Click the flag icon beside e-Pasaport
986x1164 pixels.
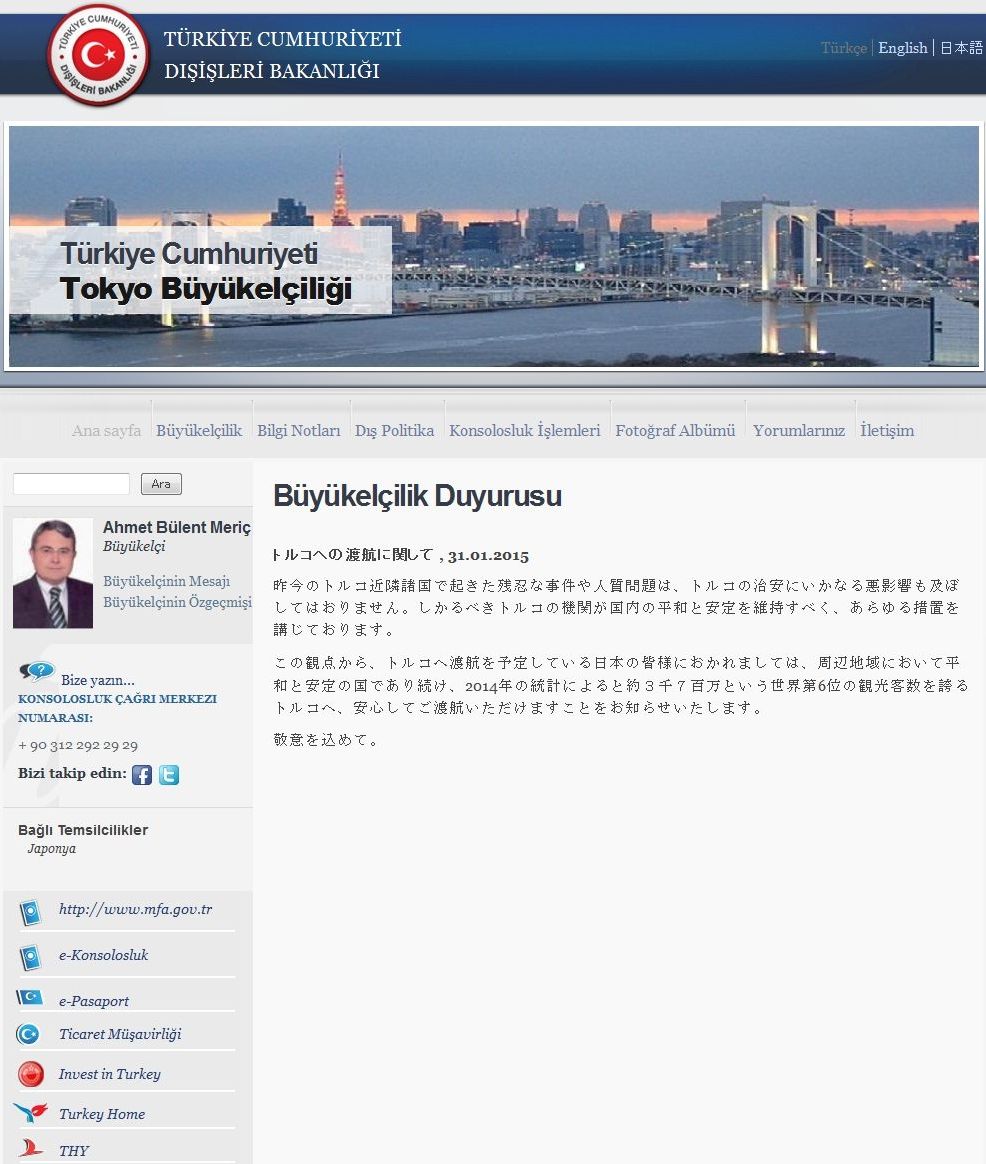pyautogui.click(x=29, y=997)
